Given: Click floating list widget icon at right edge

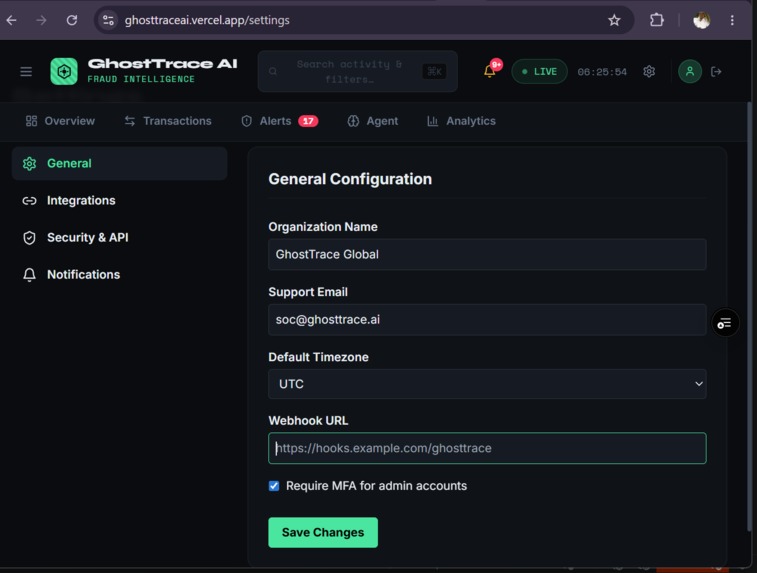Looking at the screenshot, I should tap(725, 323).
